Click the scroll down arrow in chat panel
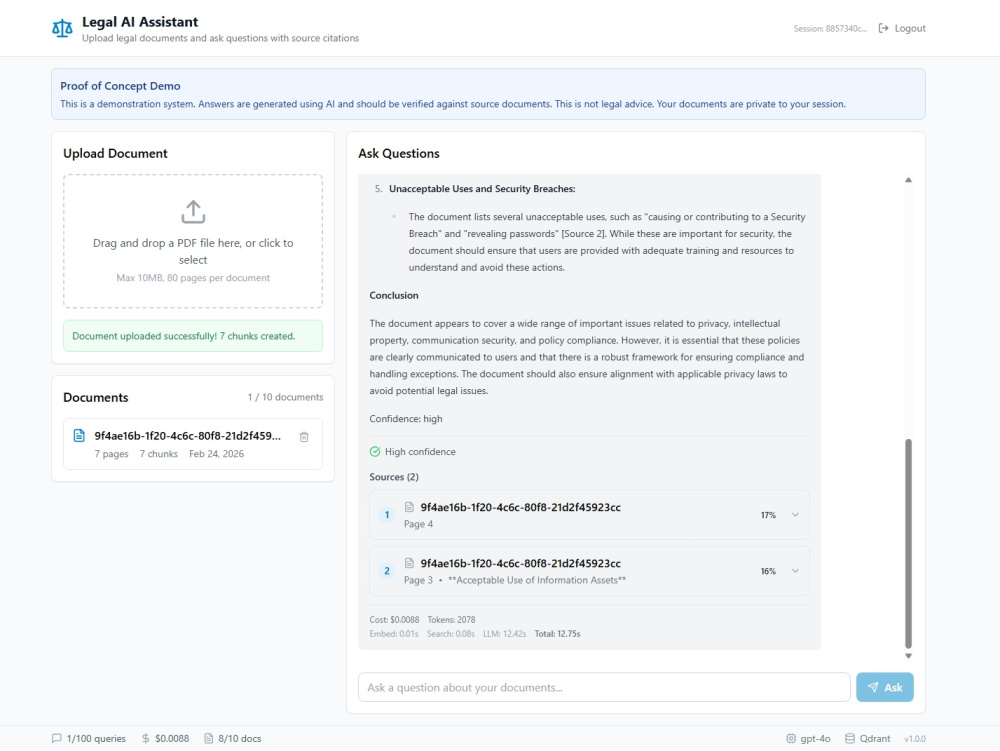Image resolution: width=1000 pixels, height=751 pixels. pyautogui.click(x=908, y=656)
